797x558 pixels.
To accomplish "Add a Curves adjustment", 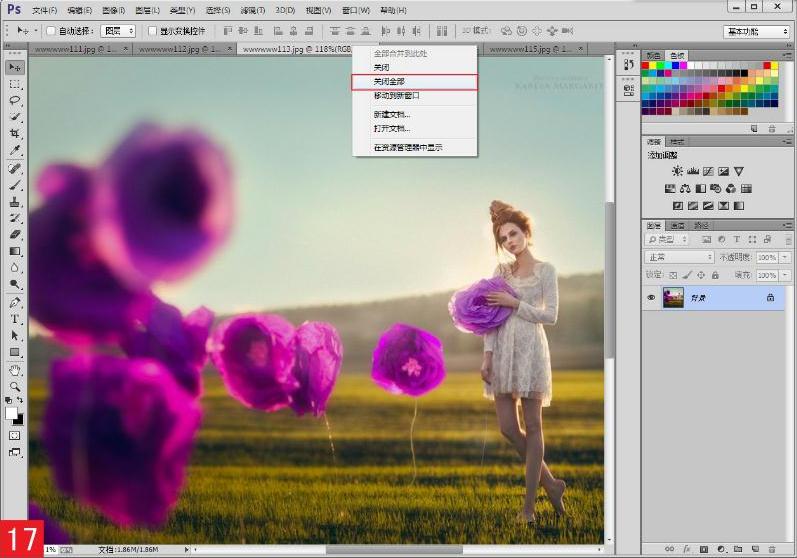I will [x=708, y=171].
